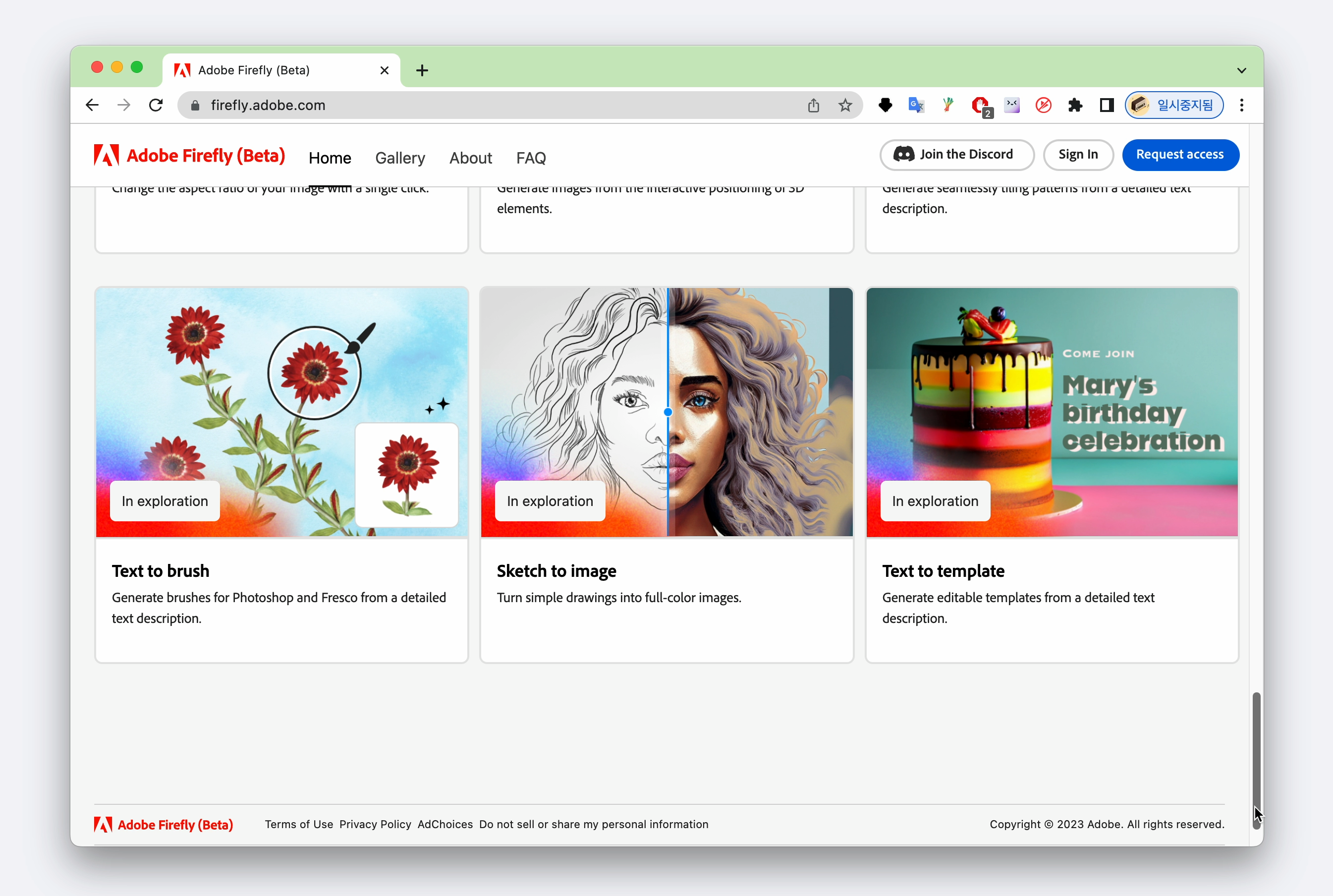Click the purple square extension icon
The height and width of the screenshot is (896, 1333).
[1012, 105]
